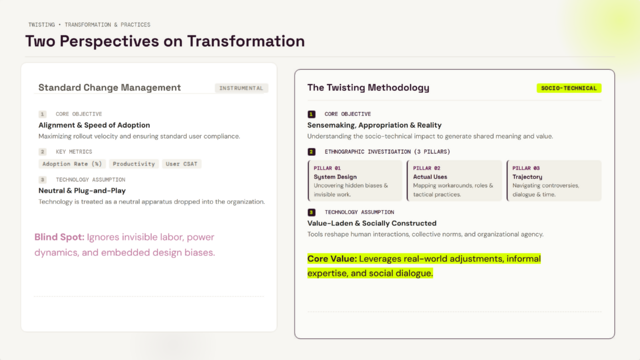Select the User CSAT metric chip
The height and width of the screenshot is (360, 640).
tap(181, 164)
